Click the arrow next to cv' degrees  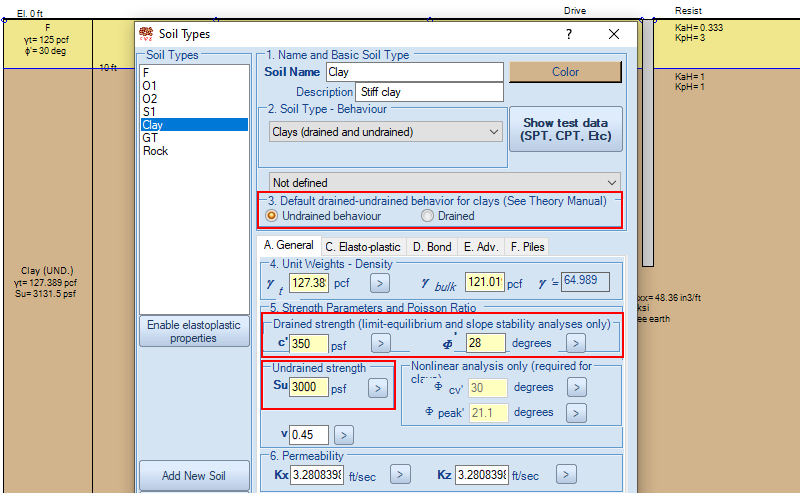577,387
